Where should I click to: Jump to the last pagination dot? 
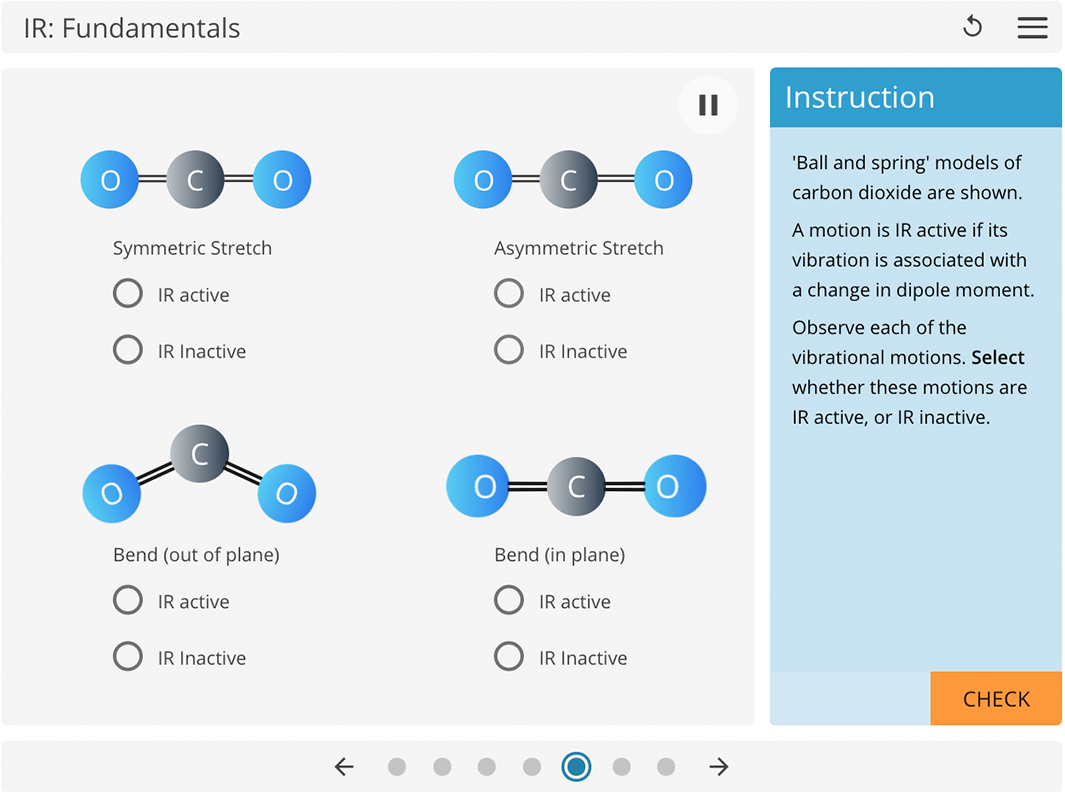coord(666,766)
